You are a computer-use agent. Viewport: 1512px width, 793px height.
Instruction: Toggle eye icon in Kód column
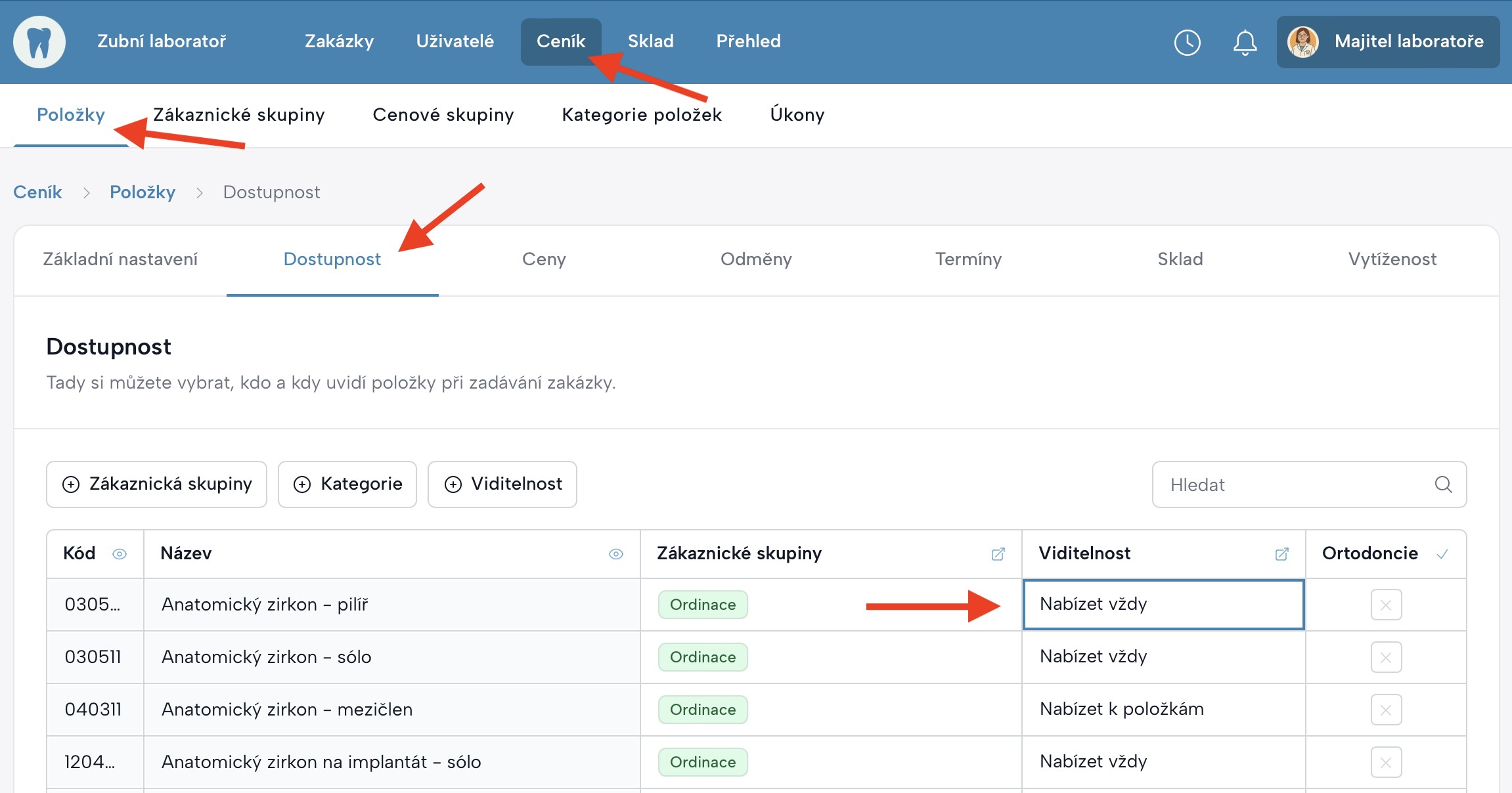tap(120, 554)
